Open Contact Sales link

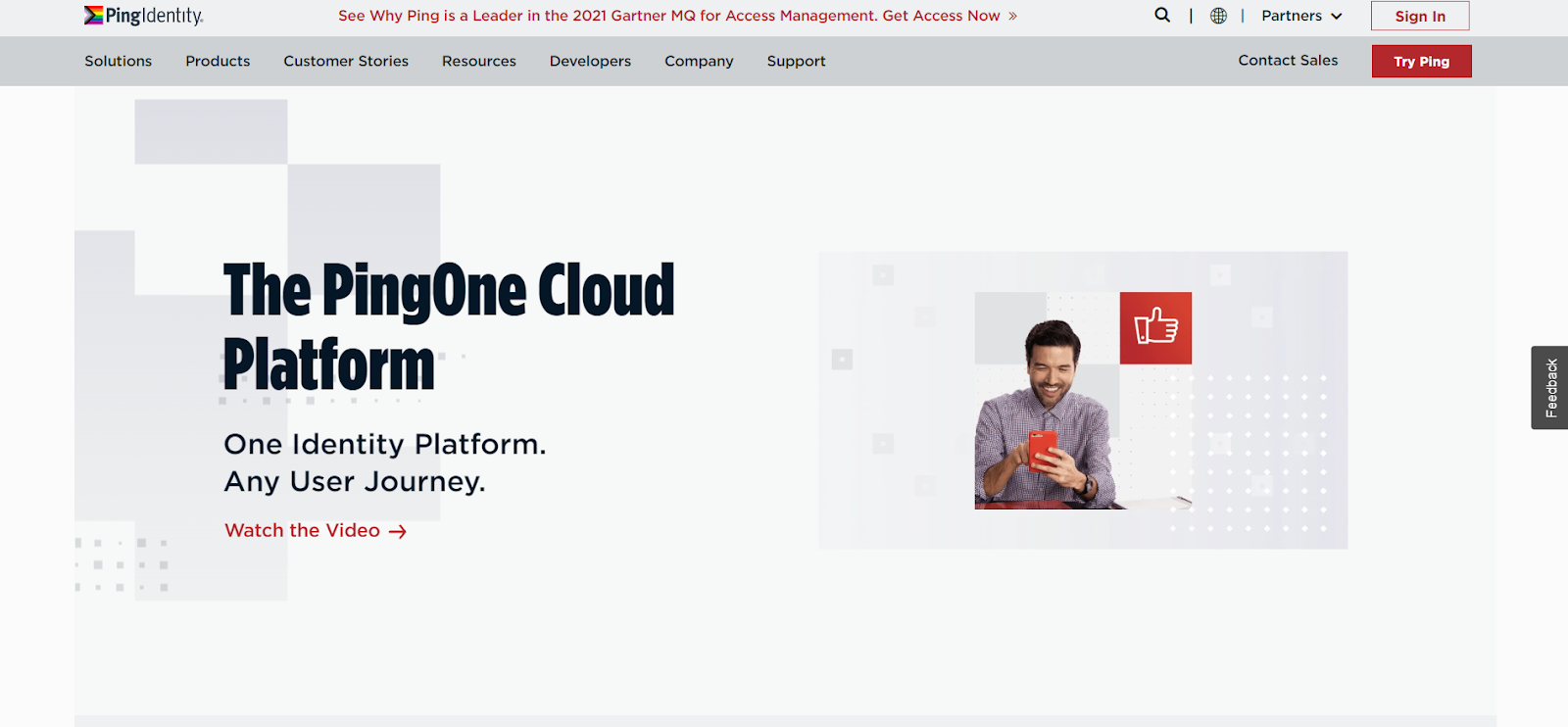(1288, 60)
